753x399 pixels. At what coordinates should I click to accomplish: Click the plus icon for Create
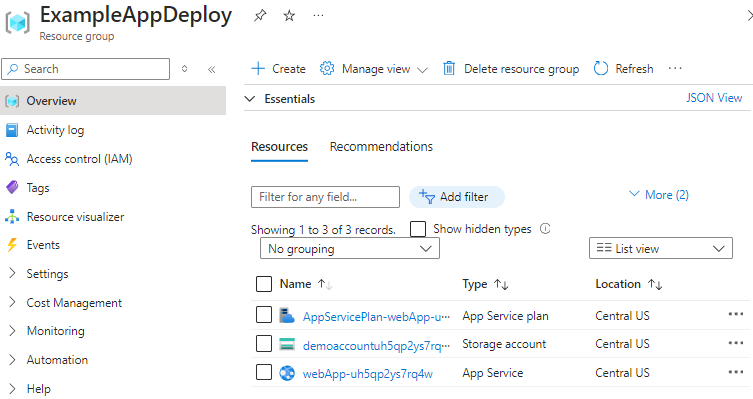[x=258, y=69]
